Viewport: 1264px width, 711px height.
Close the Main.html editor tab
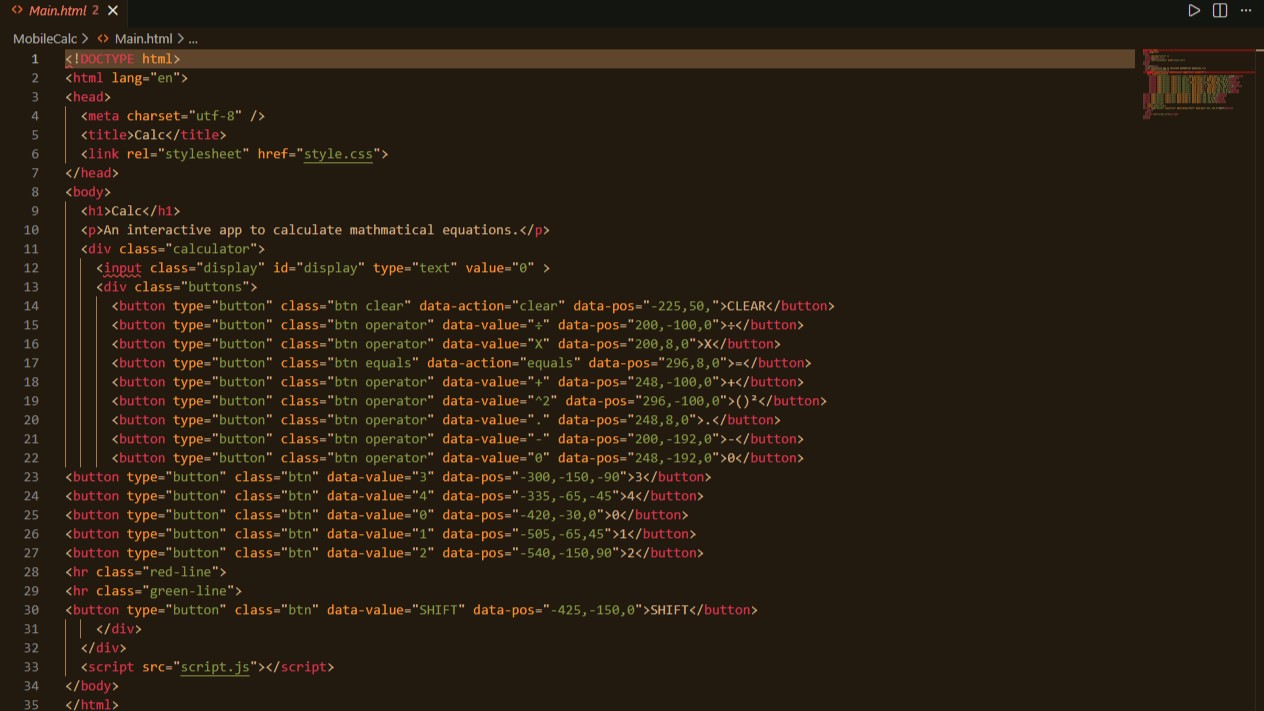(x=113, y=10)
